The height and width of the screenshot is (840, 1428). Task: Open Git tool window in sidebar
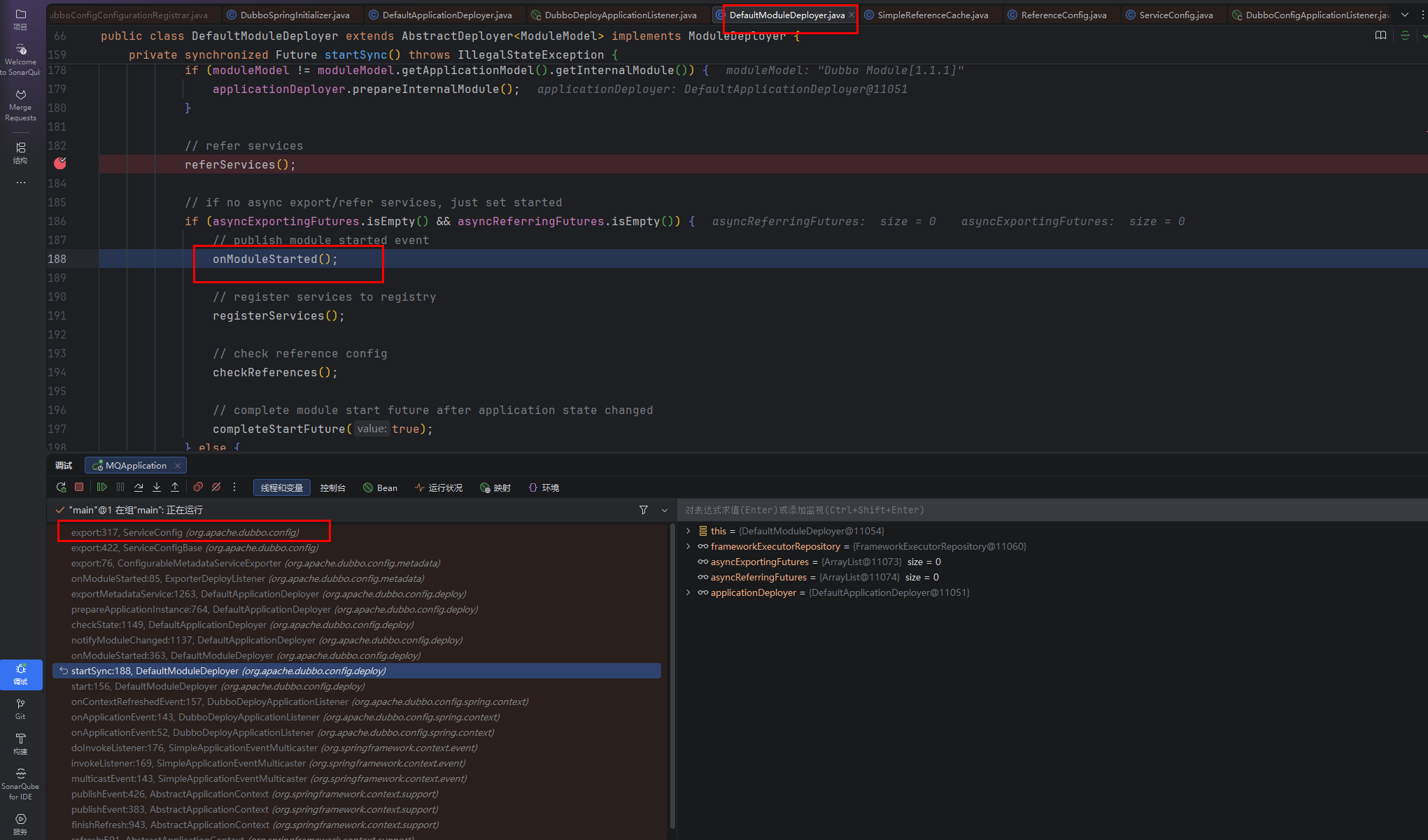(20, 709)
